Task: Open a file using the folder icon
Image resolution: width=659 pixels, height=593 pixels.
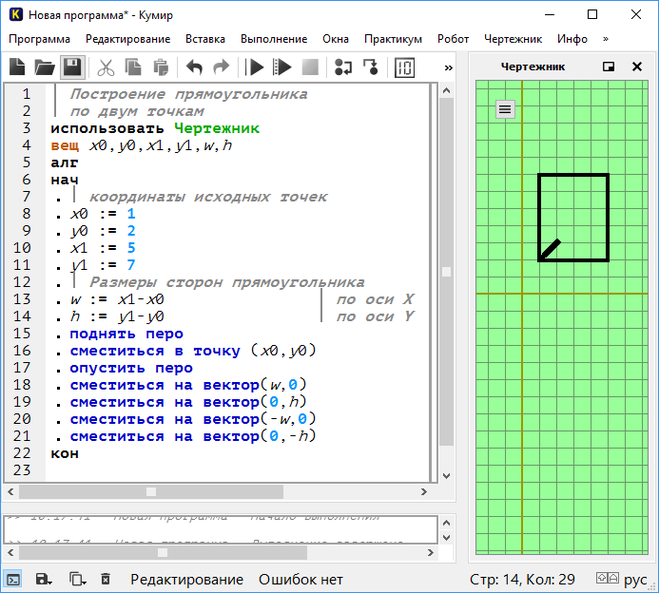Action: pos(44,67)
